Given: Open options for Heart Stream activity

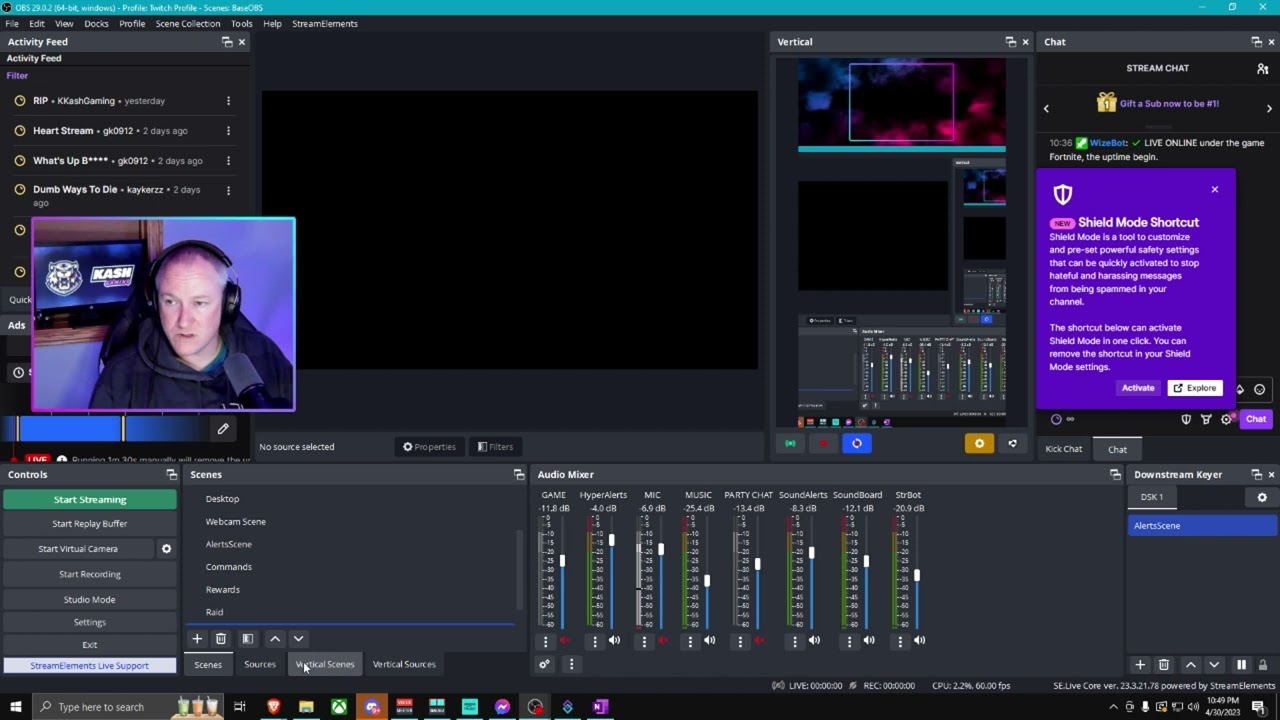Looking at the screenshot, I should (228, 131).
